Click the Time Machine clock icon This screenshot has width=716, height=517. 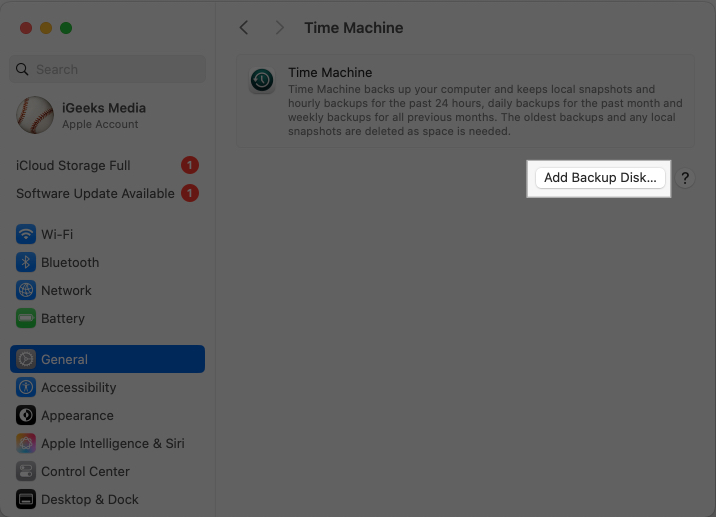point(262,80)
